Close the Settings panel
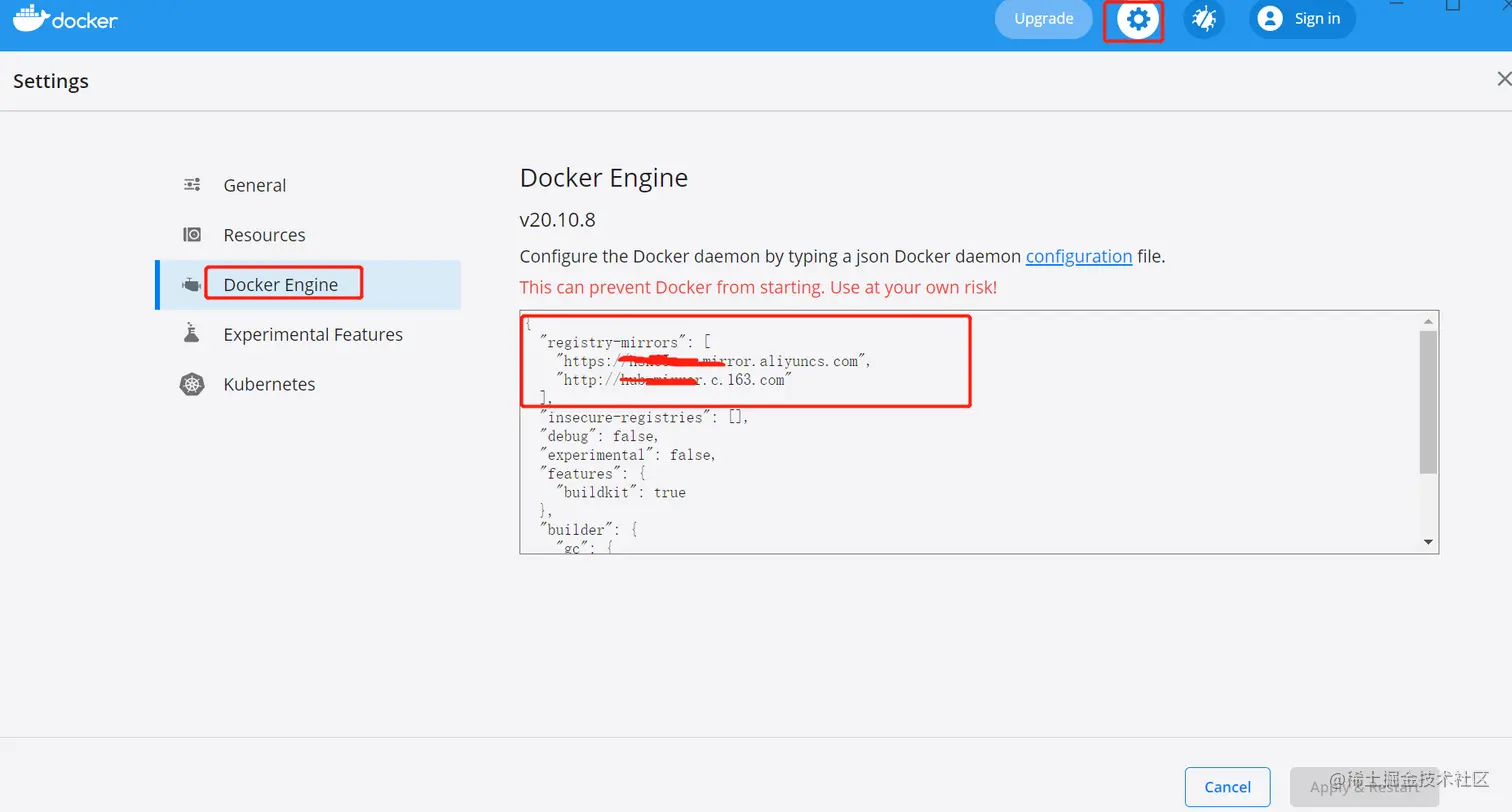The image size is (1512, 812). 1504,78
